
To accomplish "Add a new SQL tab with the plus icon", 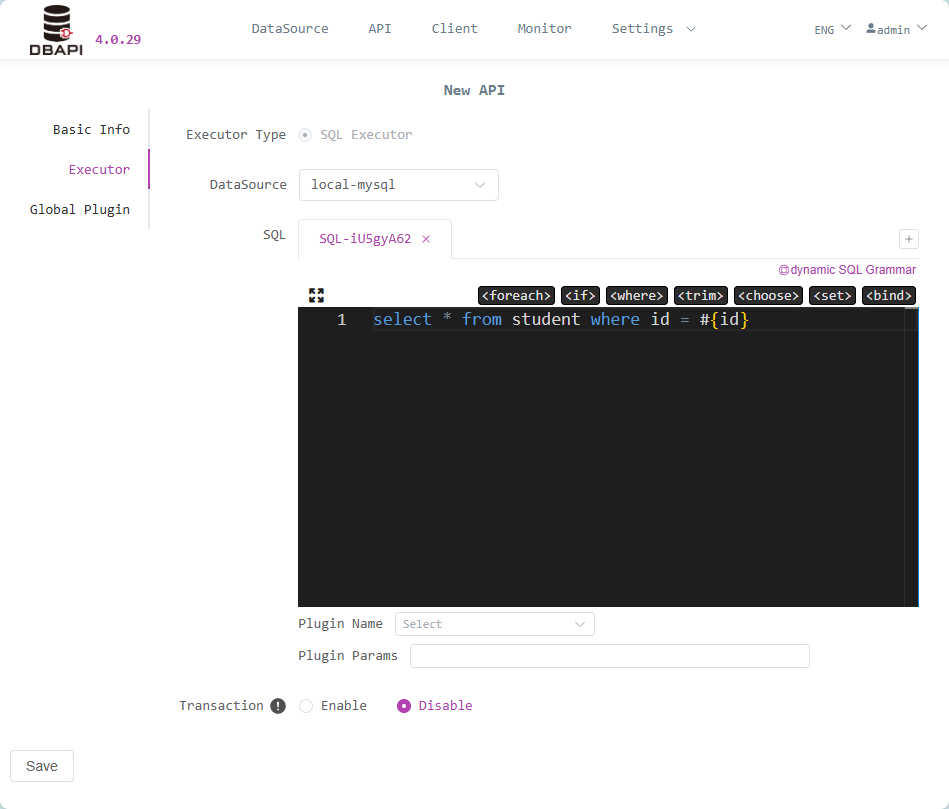I will click(908, 239).
